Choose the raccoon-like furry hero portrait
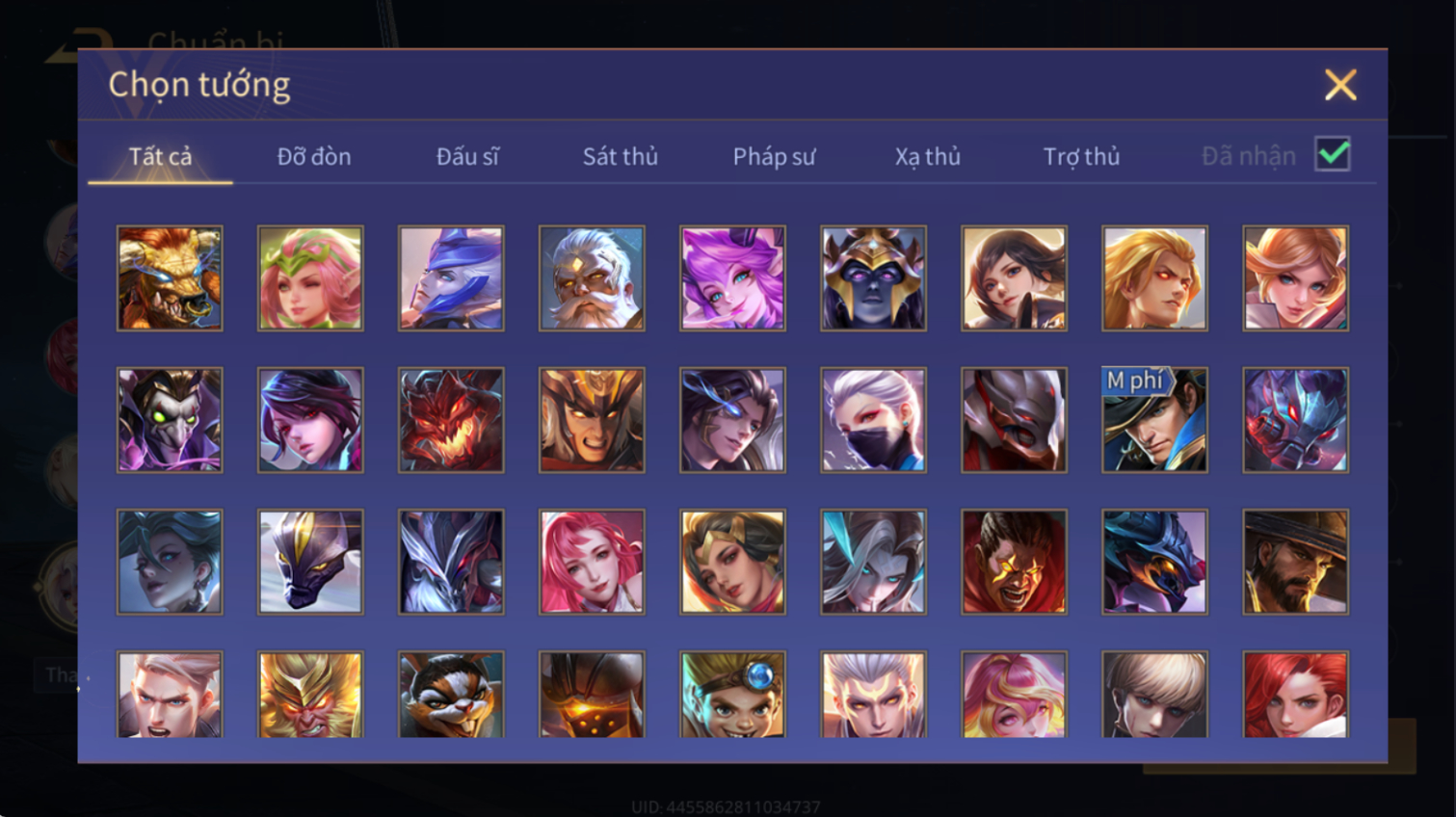The width and height of the screenshot is (1456, 817). click(x=451, y=695)
